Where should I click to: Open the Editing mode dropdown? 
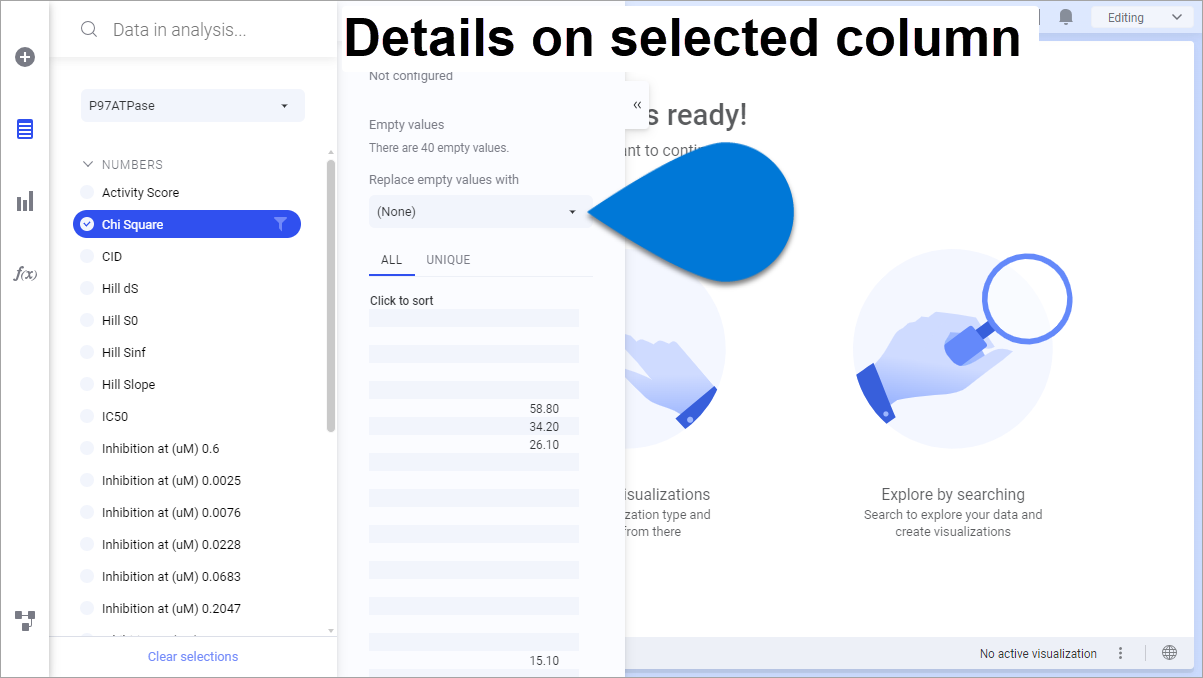pos(1138,17)
